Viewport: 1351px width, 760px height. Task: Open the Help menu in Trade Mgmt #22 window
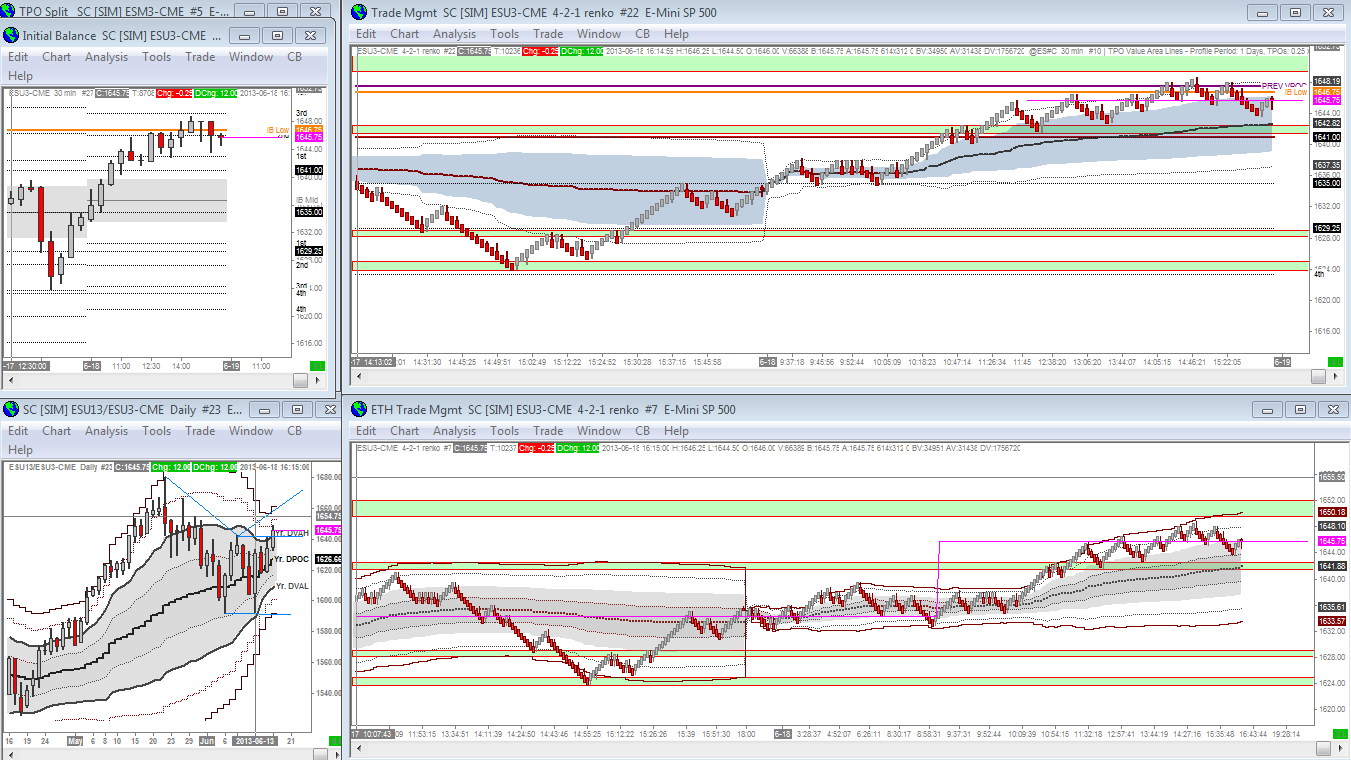click(x=676, y=34)
